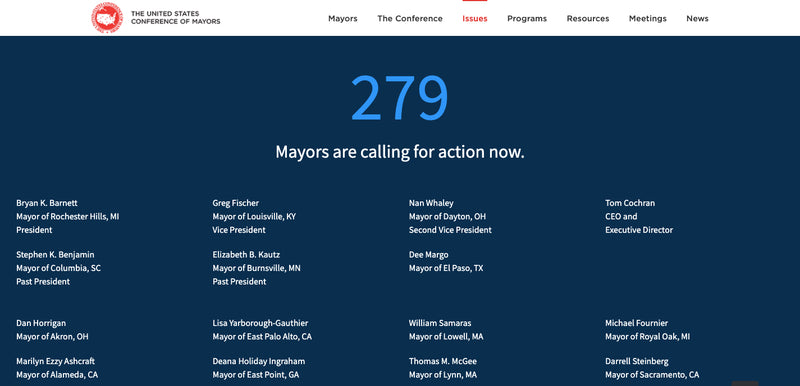The width and height of the screenshot is (800, 386).
Task: Open the Programs menu
Action: [x=527, y=18]
